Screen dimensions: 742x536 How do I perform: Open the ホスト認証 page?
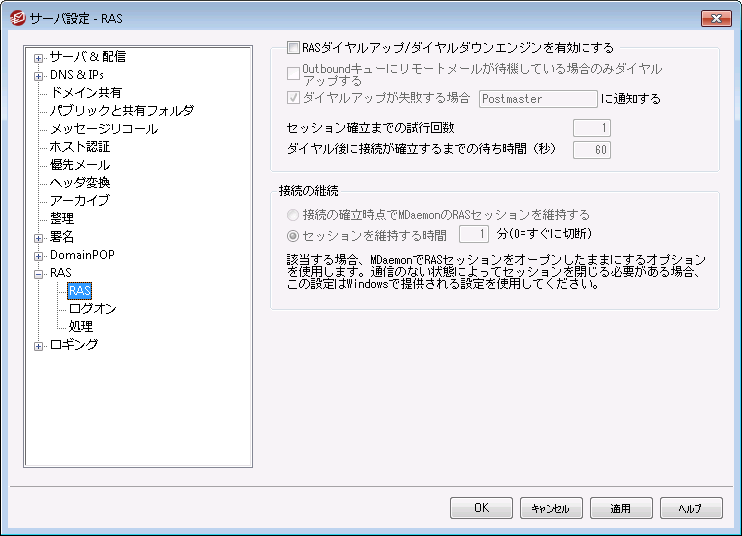coord(79,147)
